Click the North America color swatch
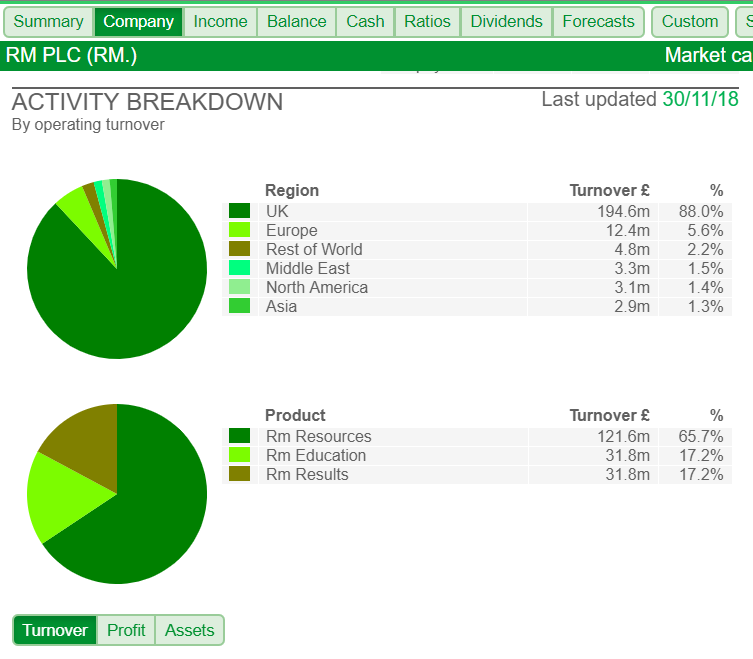 click(239, 287)
